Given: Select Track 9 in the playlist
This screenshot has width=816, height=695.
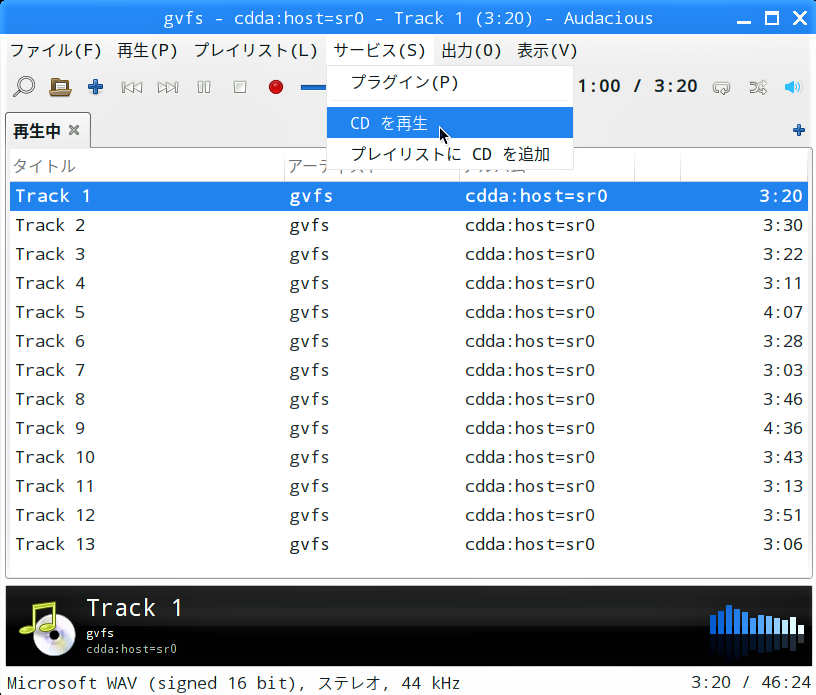Looking at the screenshot, I should pos(409,428).
